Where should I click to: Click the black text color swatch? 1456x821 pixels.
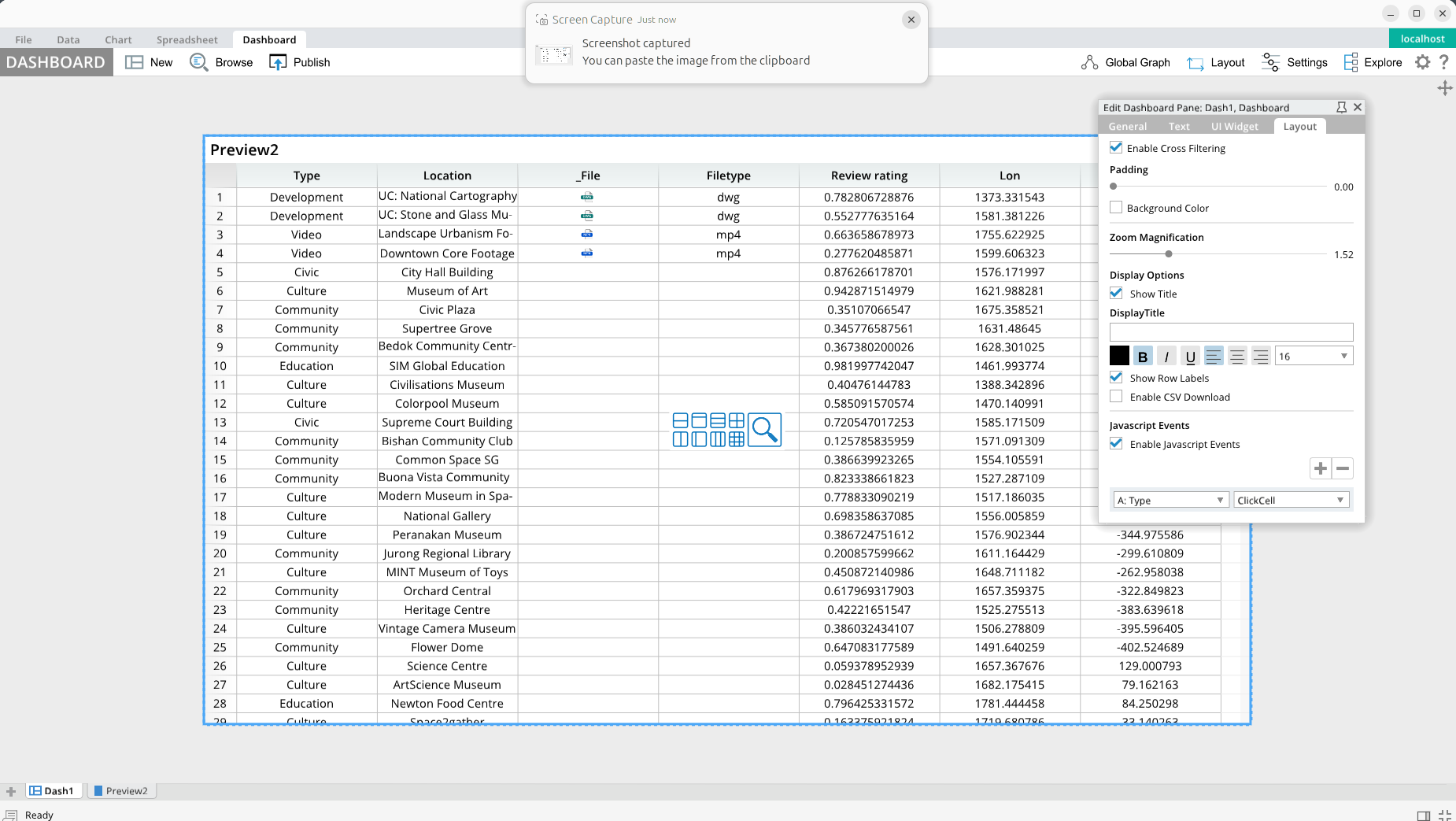[x=1119, y=357]
